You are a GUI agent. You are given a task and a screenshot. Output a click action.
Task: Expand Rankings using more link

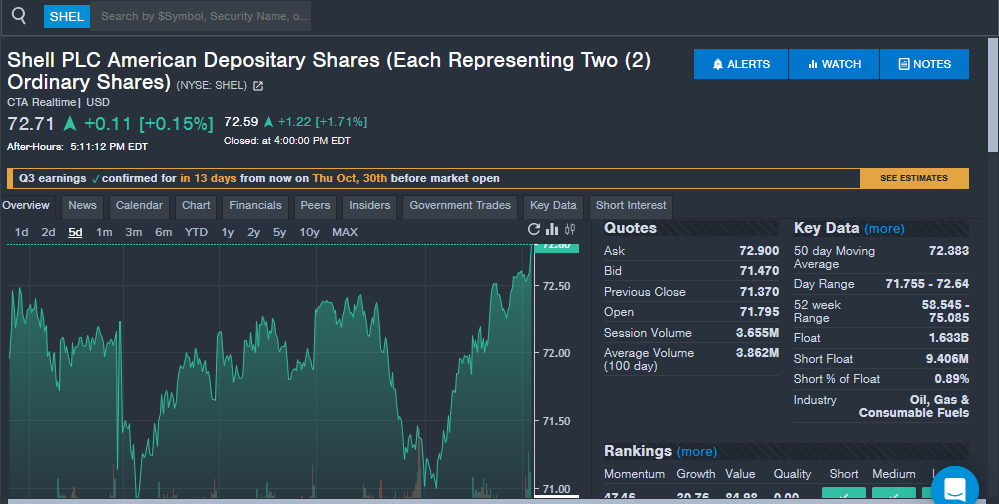tap(696, 451)
